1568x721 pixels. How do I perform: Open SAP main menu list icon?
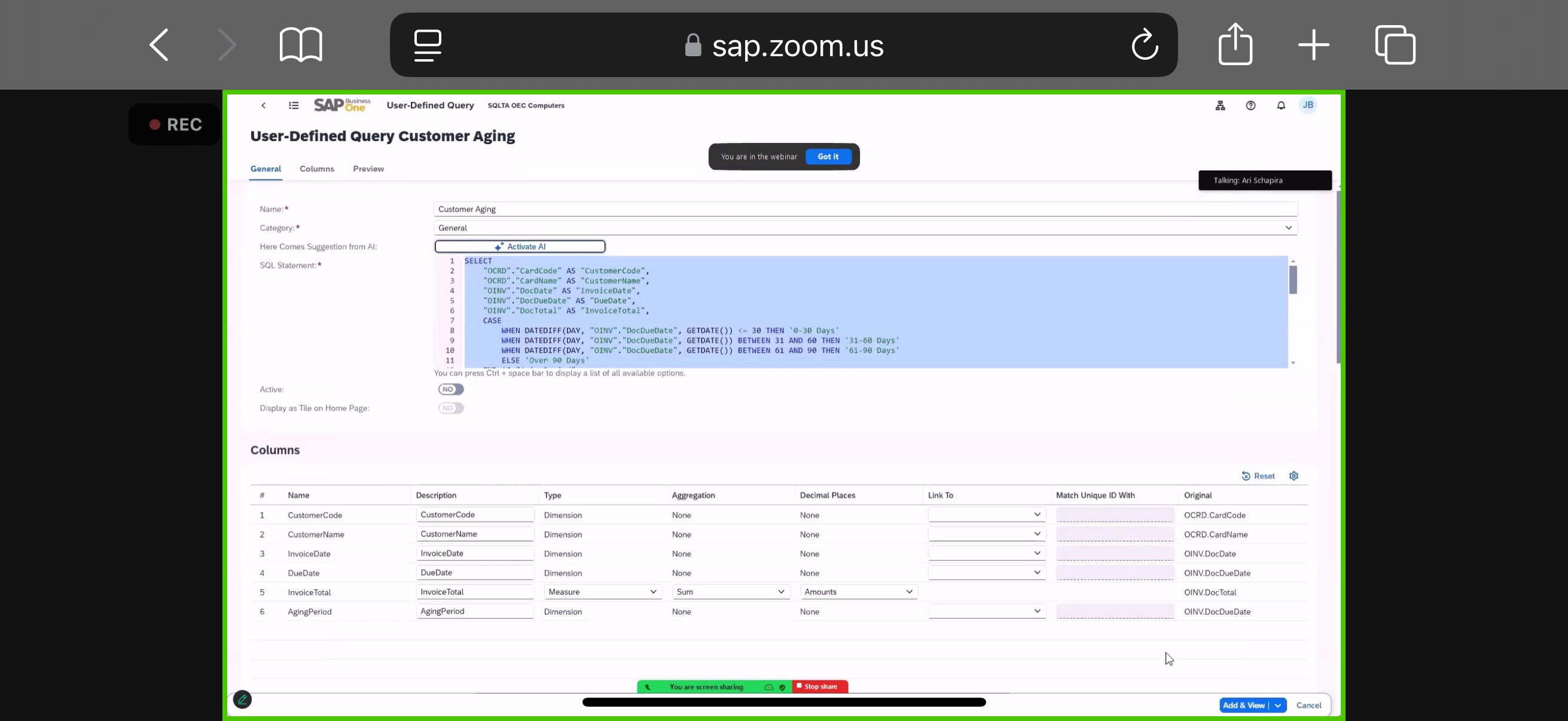294,105
